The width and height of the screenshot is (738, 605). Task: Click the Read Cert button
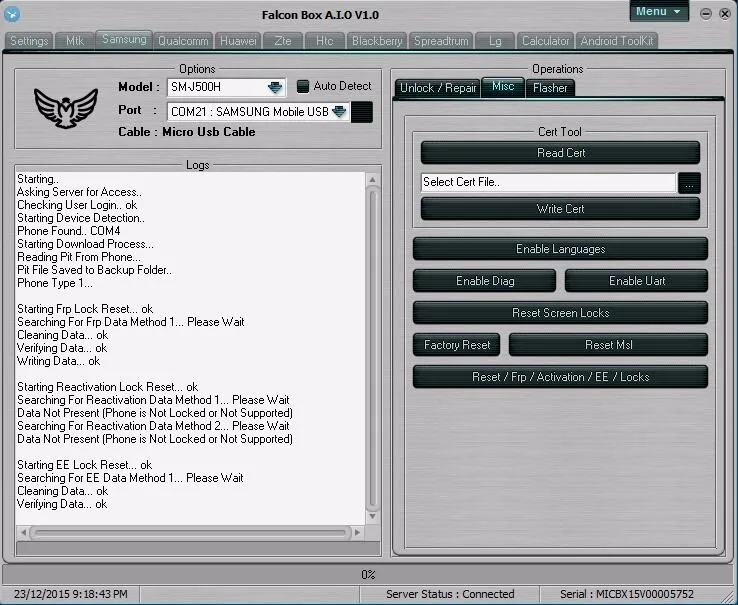561,153
